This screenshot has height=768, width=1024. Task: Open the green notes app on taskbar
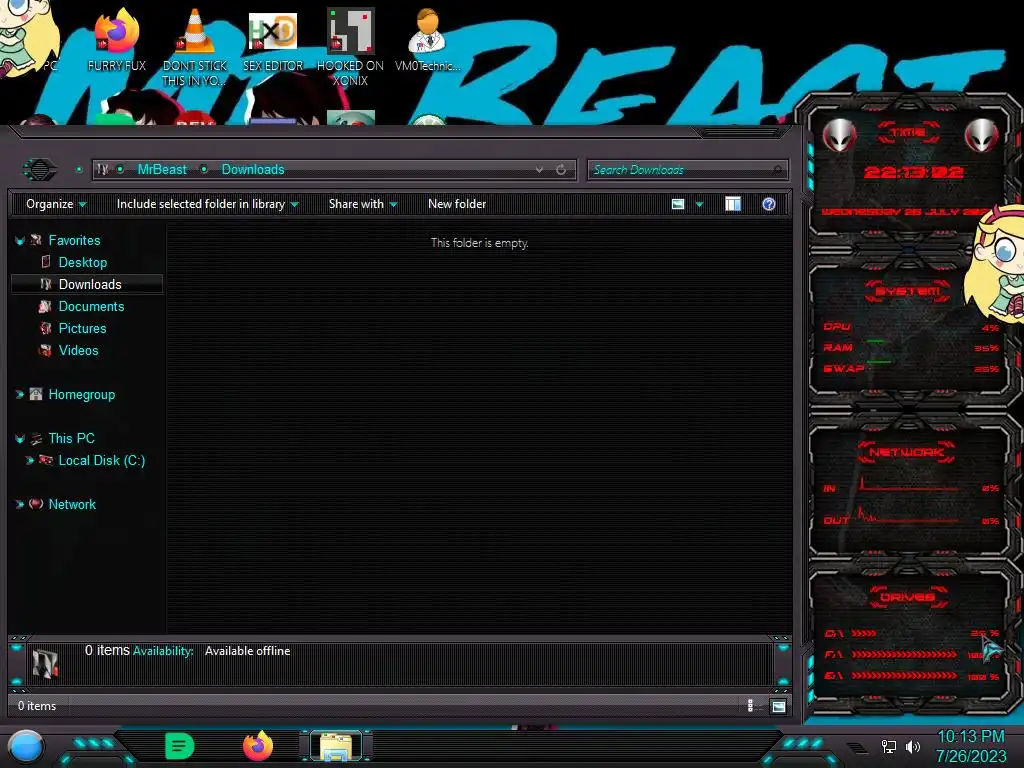click(x=179, y=746)
